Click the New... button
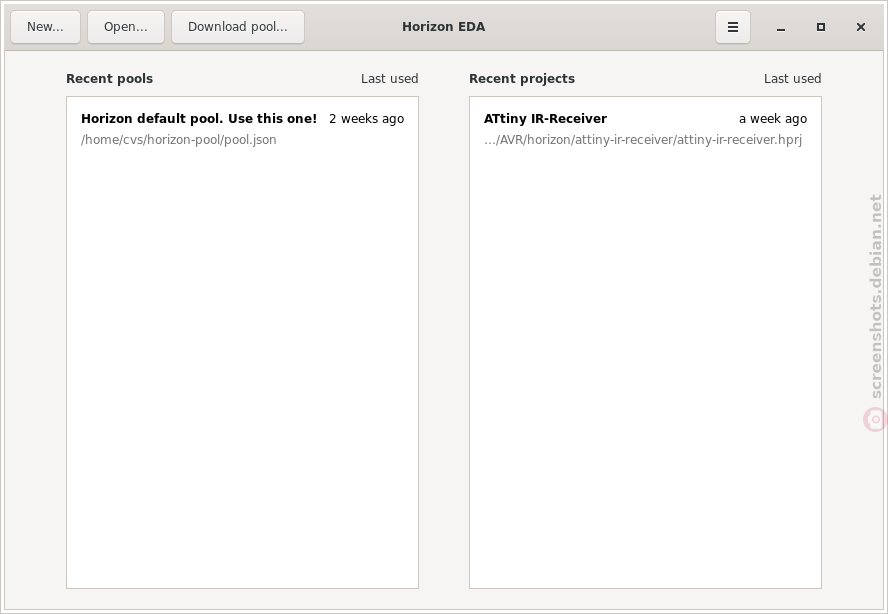This screenshot has width=888, height=614. click(x=45, y=27)
